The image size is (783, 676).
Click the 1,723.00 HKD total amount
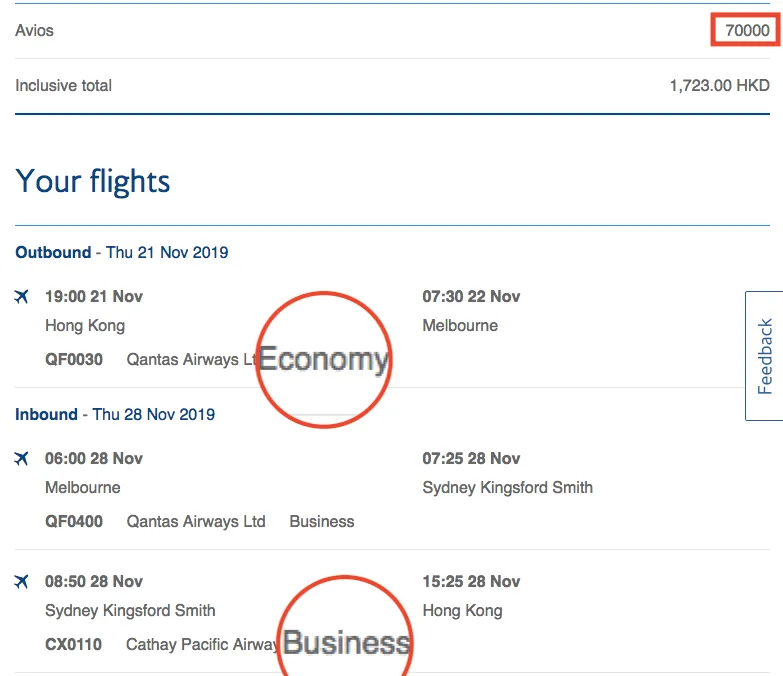[719, 86]
